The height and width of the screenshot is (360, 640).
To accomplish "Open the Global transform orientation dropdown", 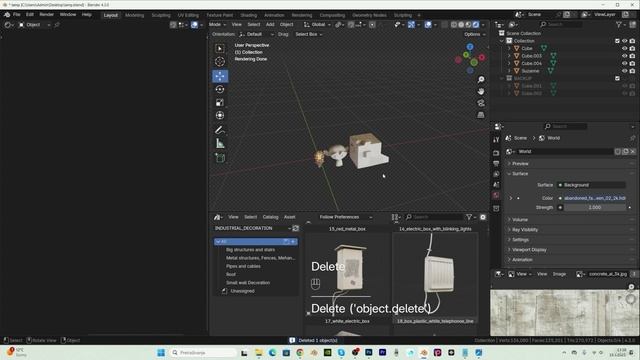I will (317, 25).
